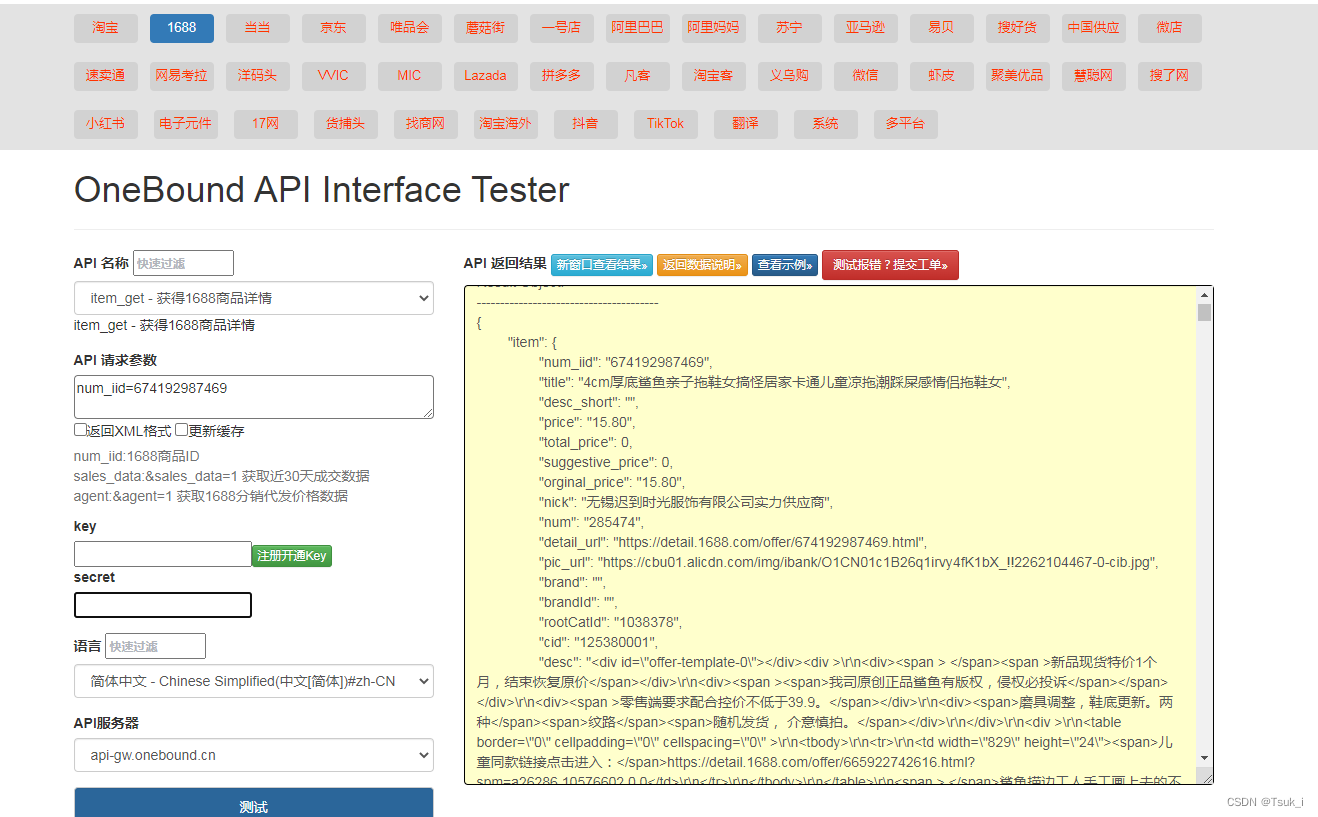Open the 淘宝海外 tab
Screen dimensions: 1318x817
pos(506,124)
